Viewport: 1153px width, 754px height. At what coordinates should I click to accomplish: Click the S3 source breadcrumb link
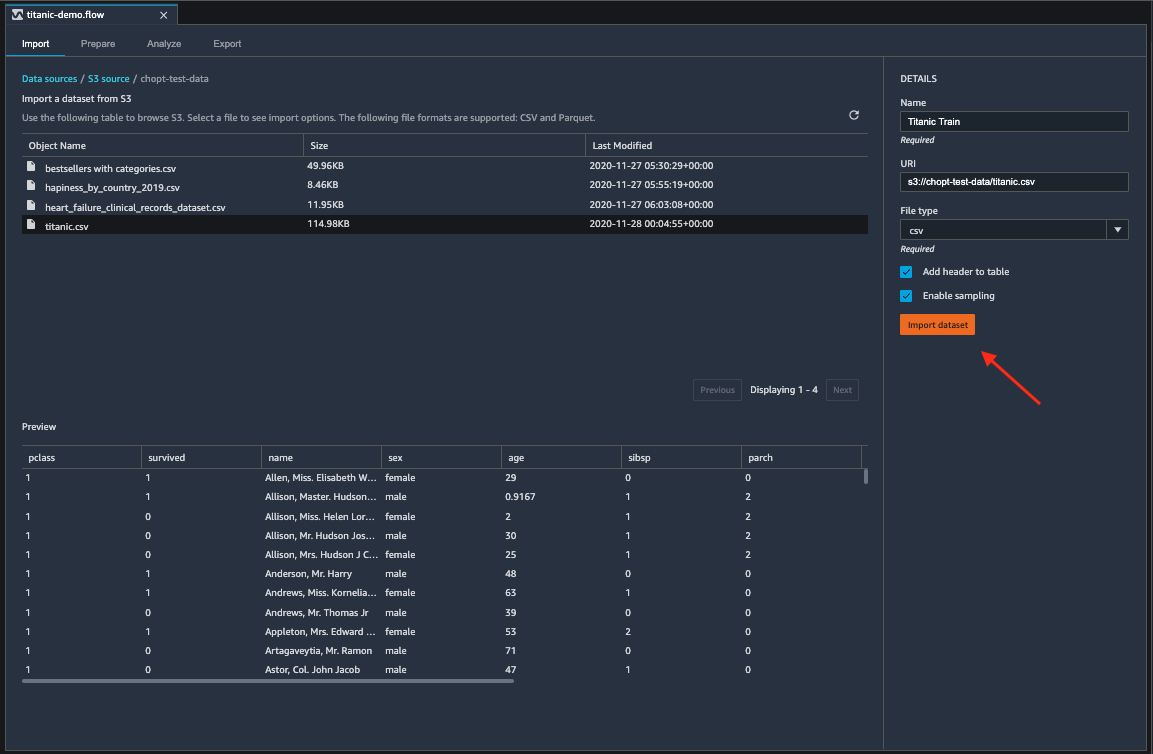[108, 78]
